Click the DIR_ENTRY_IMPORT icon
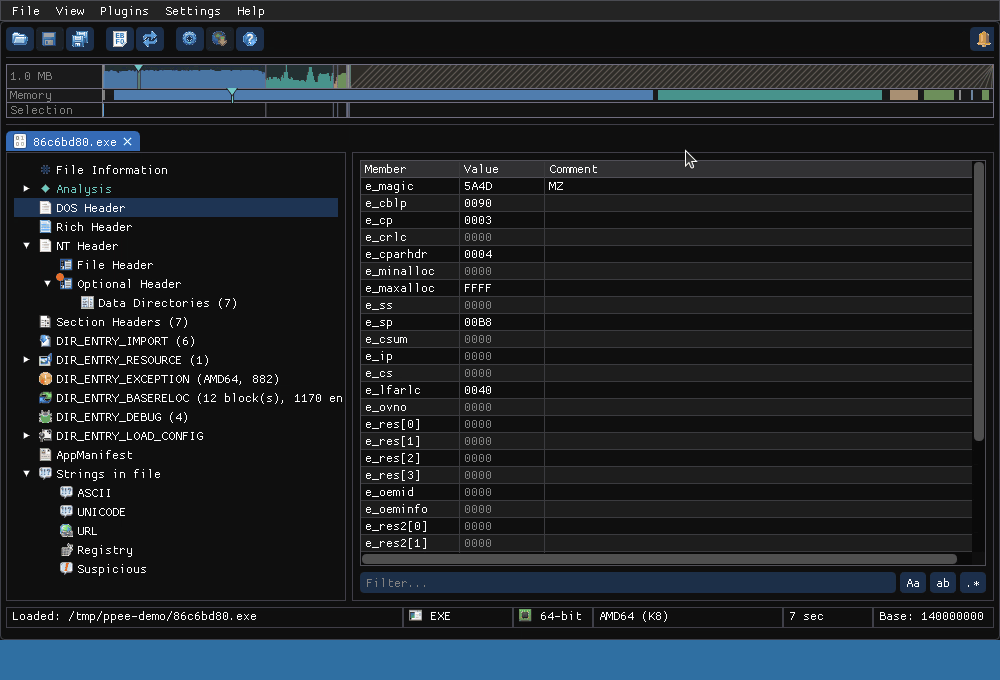The width and height of the screenshot is (1000, 680). [45, 341]
